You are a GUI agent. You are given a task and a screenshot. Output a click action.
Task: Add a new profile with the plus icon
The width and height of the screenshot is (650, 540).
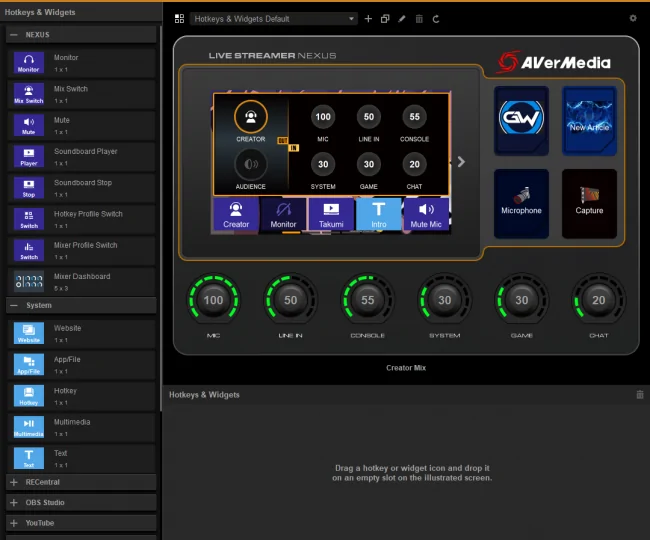[x=368, y=19]
